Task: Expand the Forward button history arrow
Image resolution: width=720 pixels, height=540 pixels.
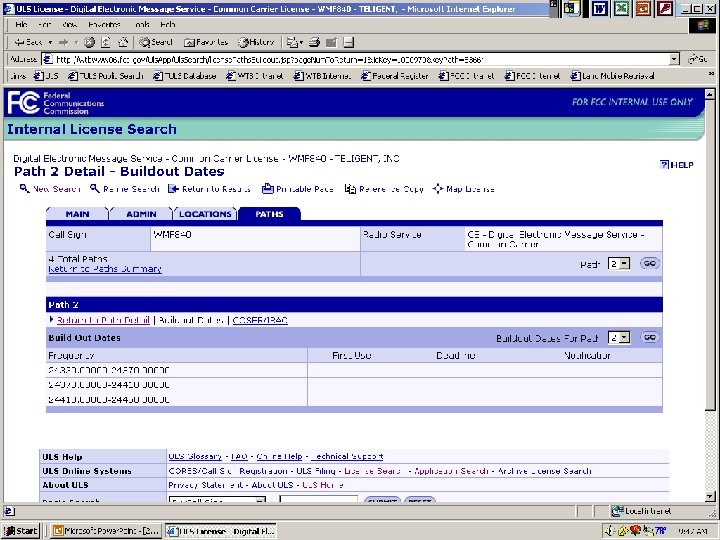Action: click(x=76, y=42)
